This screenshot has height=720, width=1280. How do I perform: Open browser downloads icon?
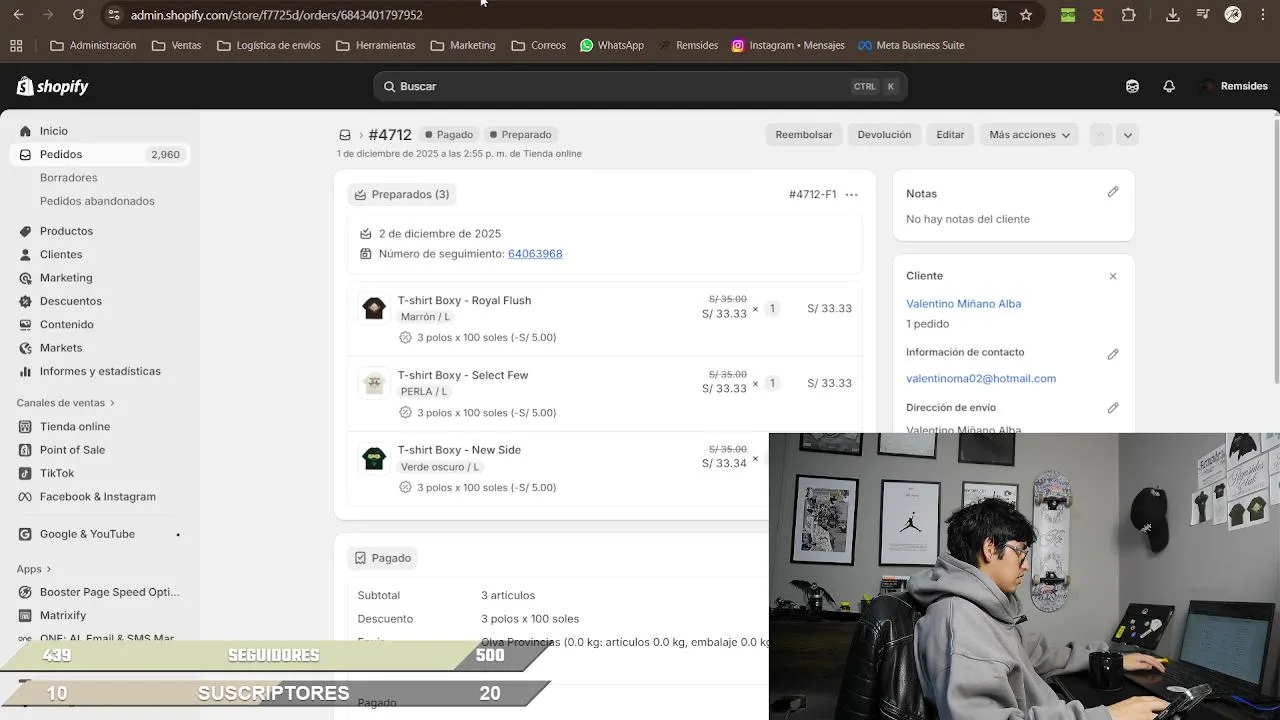(1173, 15)
